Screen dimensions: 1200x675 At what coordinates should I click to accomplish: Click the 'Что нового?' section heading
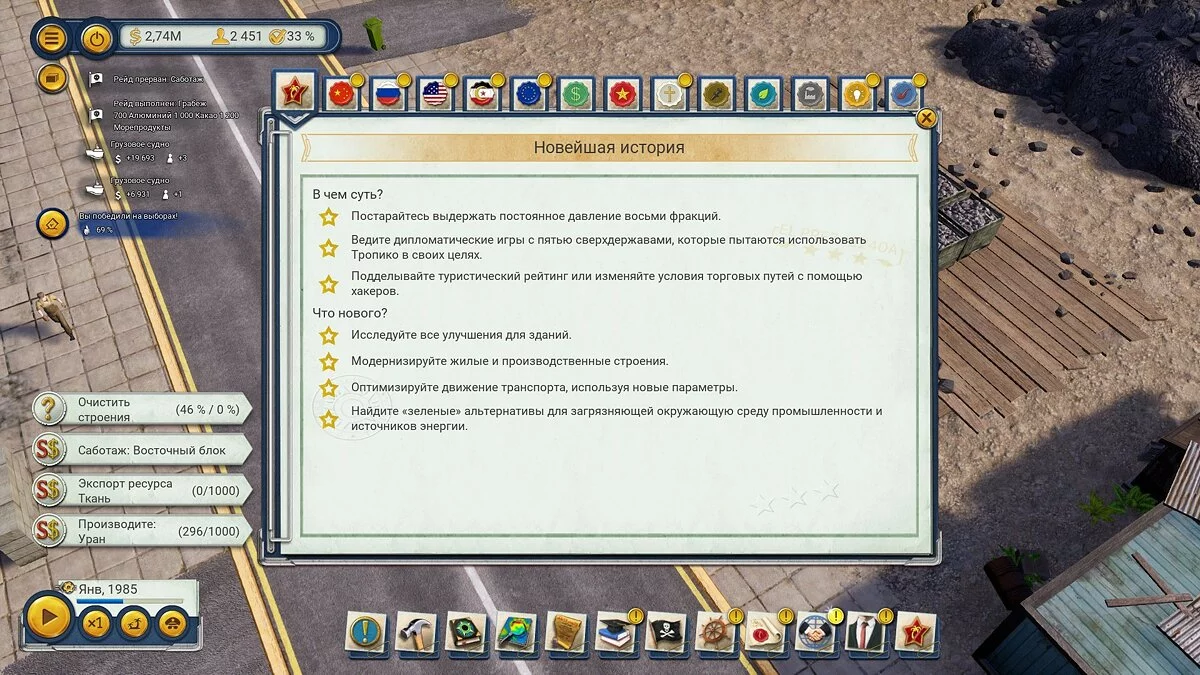pos(350,313)
